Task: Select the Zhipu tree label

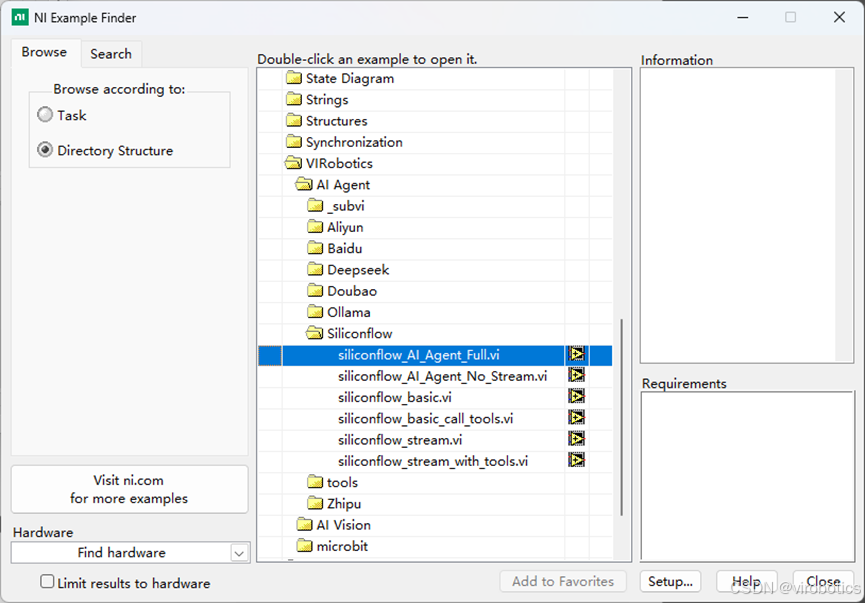Action: click(344, 504)
